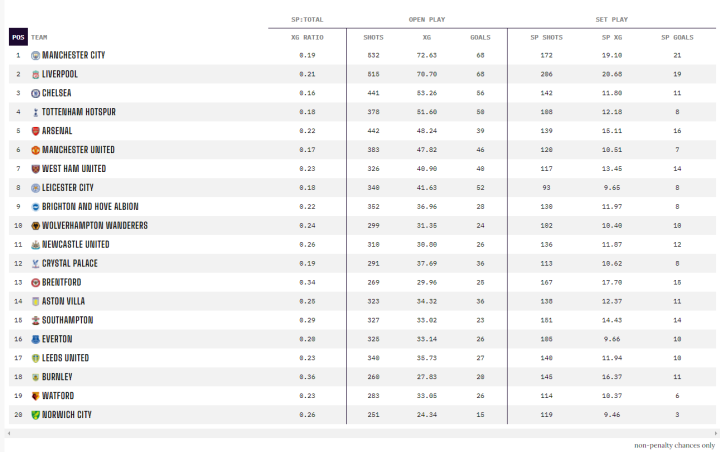
Task: Click the Leicester City crest icon
Action: (36, 187)
